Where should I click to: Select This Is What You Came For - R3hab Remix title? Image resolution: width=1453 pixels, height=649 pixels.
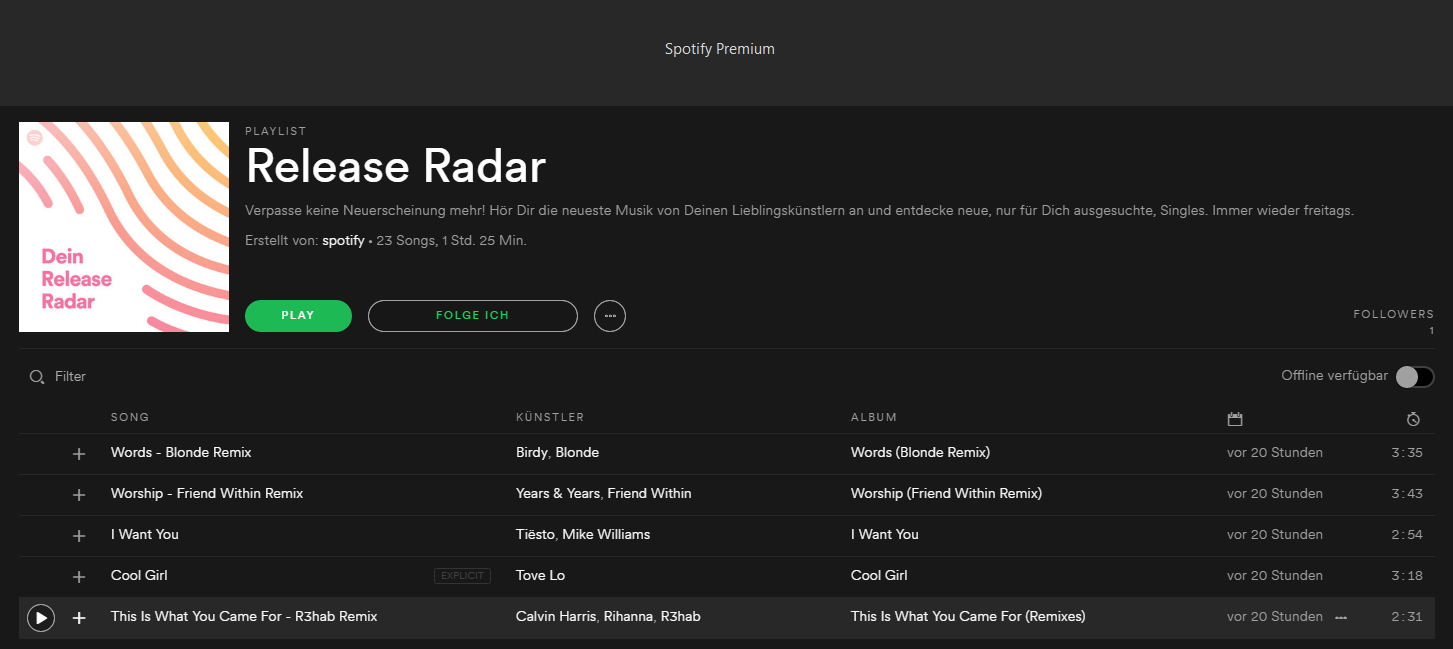244,617
